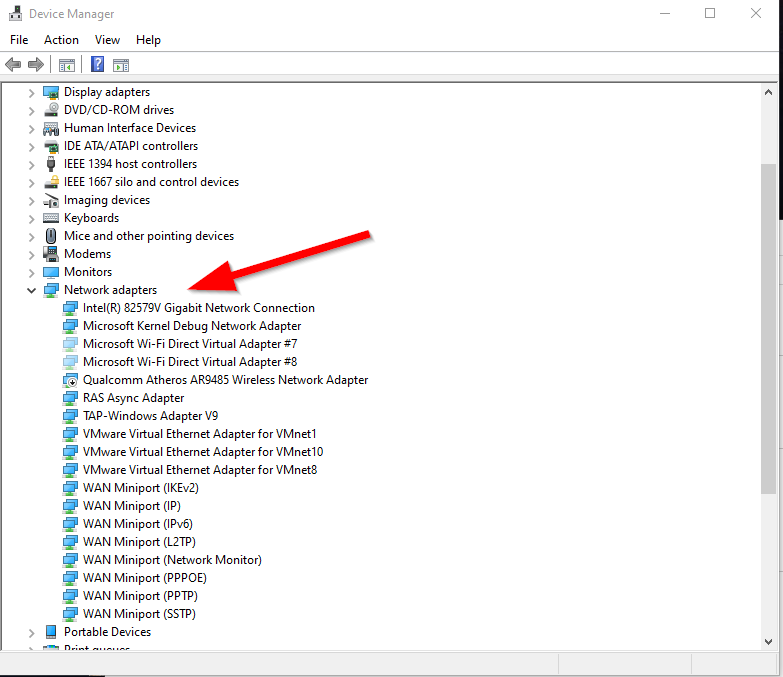Click the Monitors category icon
783x677 pixels.
click(51, 272)
